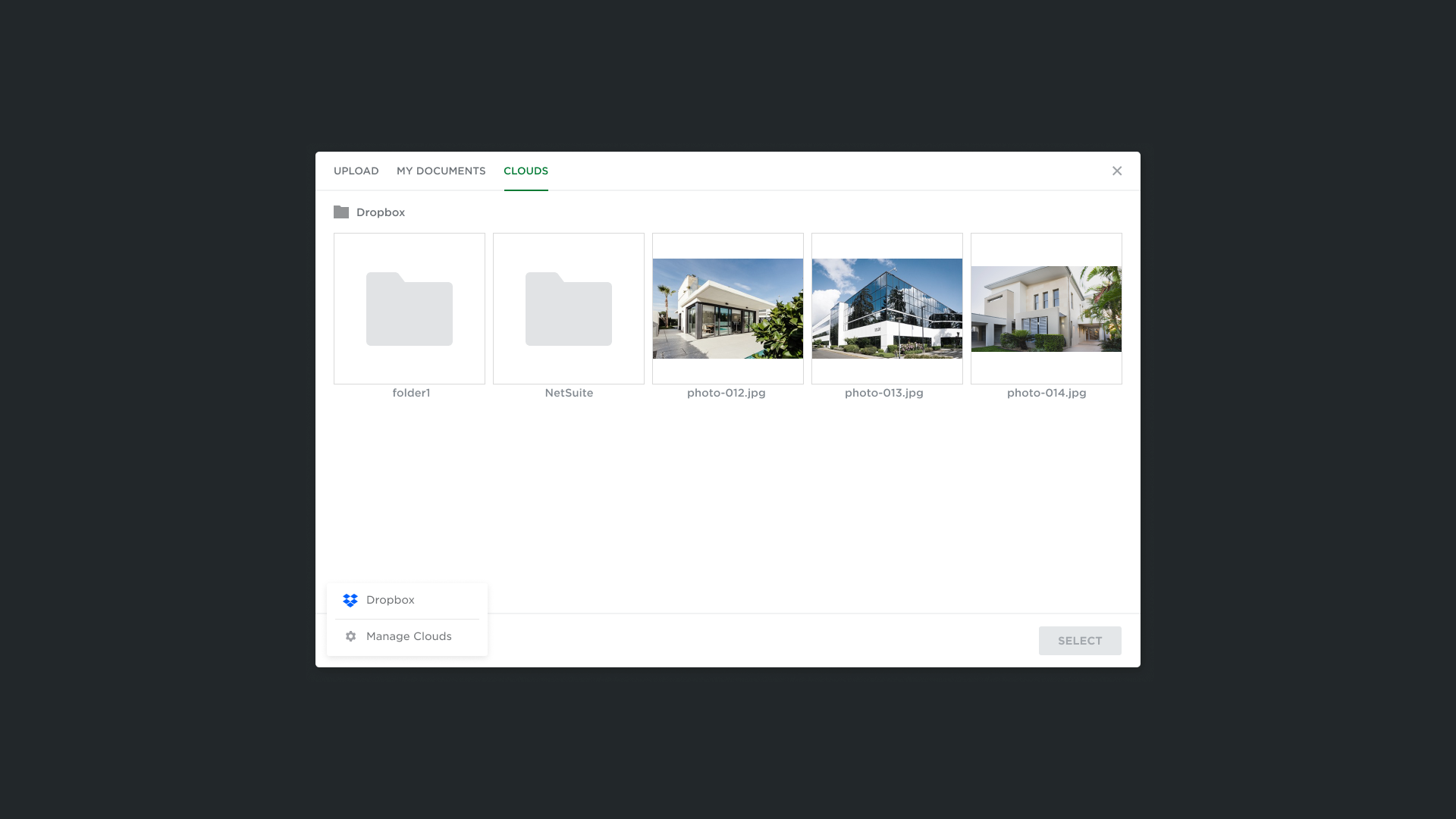
Task: Select the photo-013.jpg image thumbnail
Action: click(887, 309)
